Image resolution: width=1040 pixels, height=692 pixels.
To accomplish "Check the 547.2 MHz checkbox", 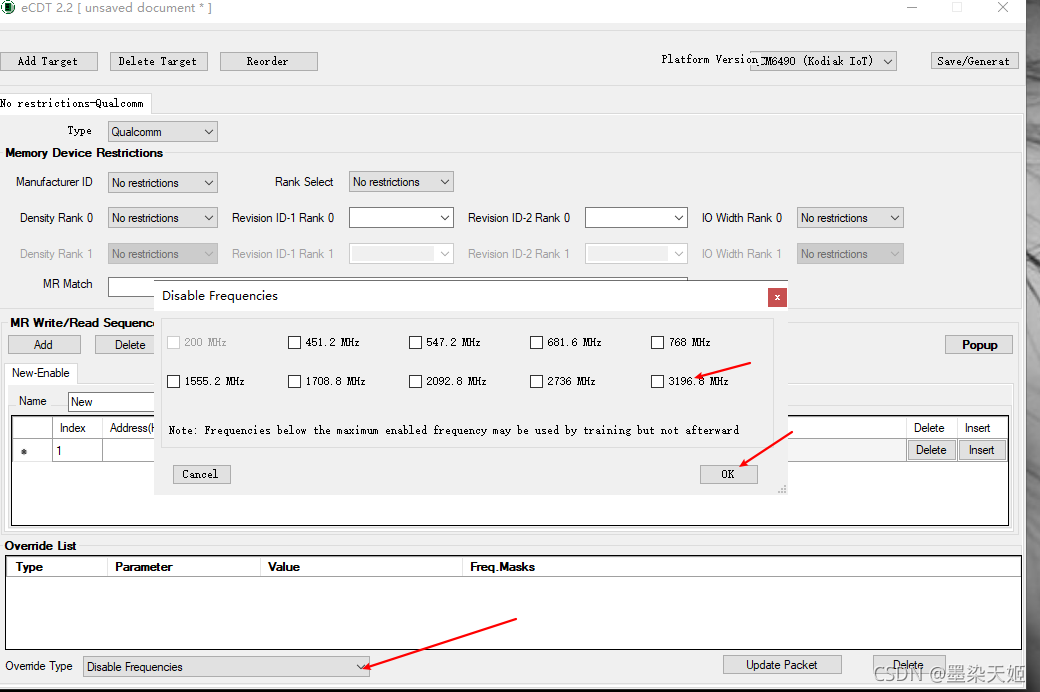I will coord(415,342).
